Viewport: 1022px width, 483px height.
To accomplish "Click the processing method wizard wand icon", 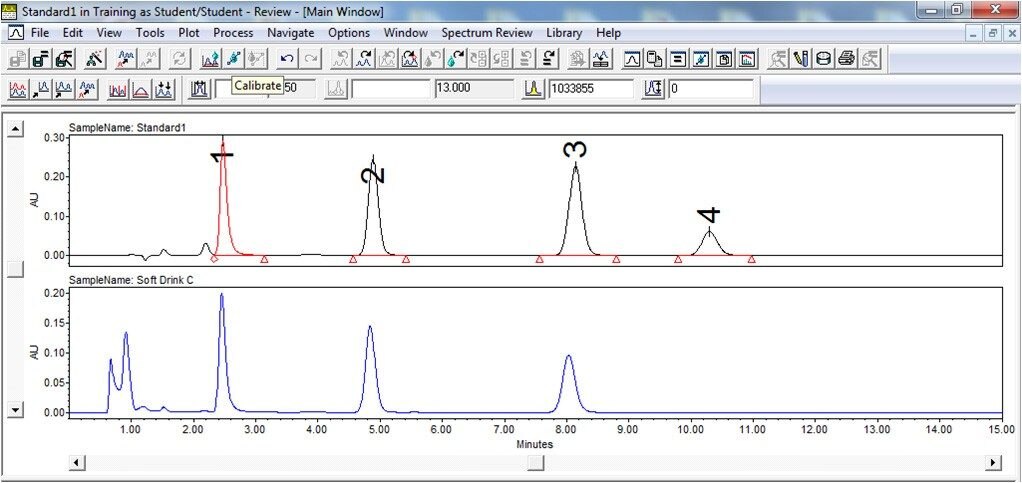I will pyautogui.click(x=95, y=59).
